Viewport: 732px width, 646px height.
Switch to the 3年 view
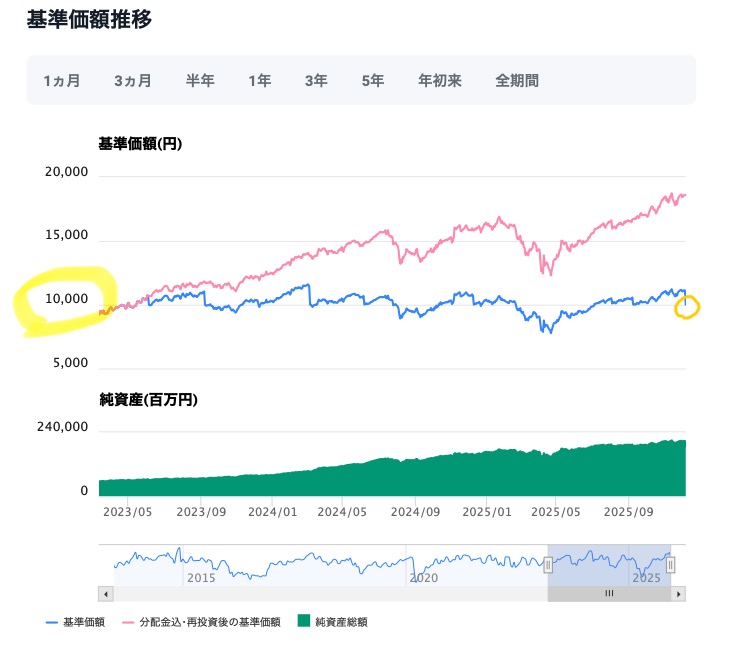316,81
